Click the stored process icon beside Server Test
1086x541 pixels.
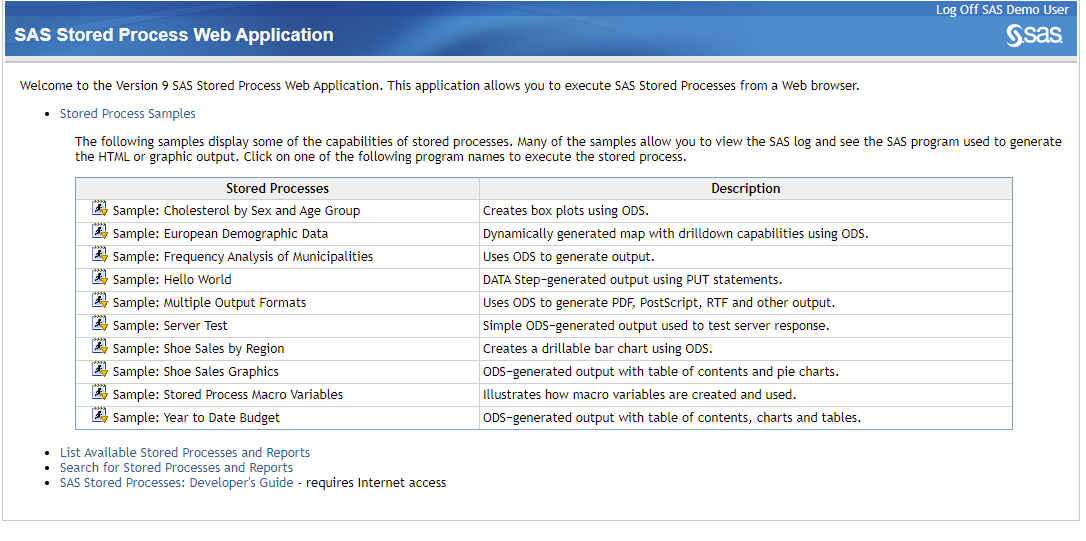pos(99,324)
